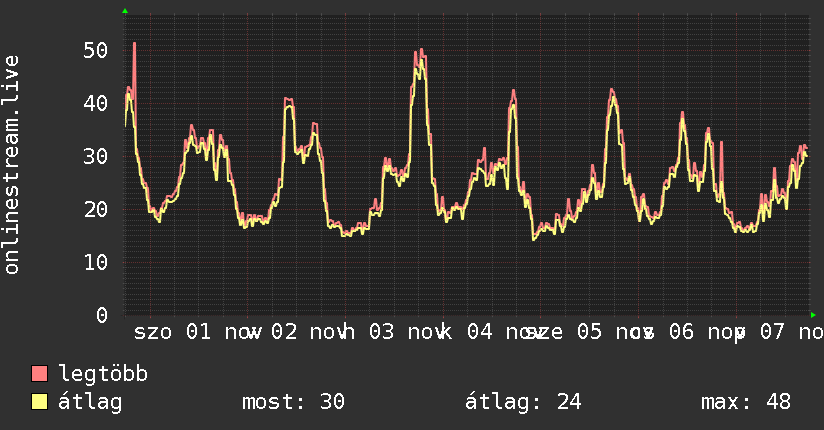Image resolution: width=824 pixels, height=430 pixels.
Task: Click the x-axis date label '06 nov'
Action: 707,332
